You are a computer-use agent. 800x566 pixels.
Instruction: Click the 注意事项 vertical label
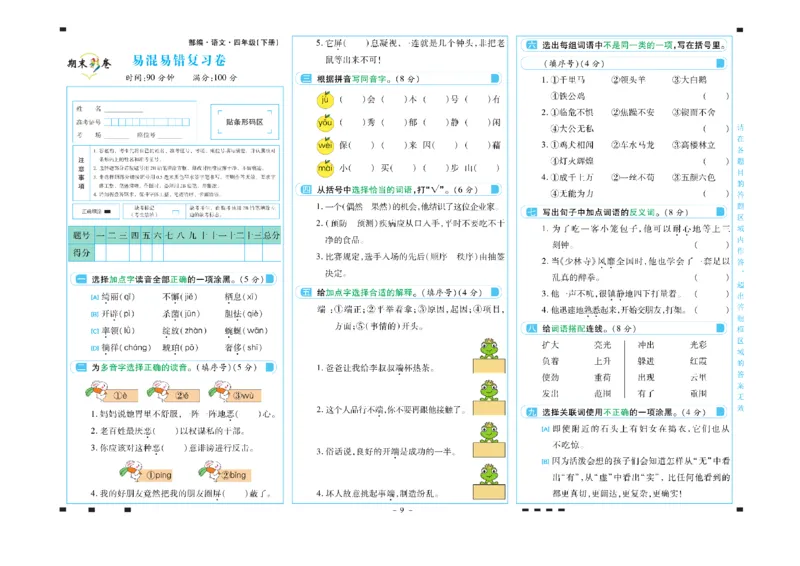pos(81,173)
